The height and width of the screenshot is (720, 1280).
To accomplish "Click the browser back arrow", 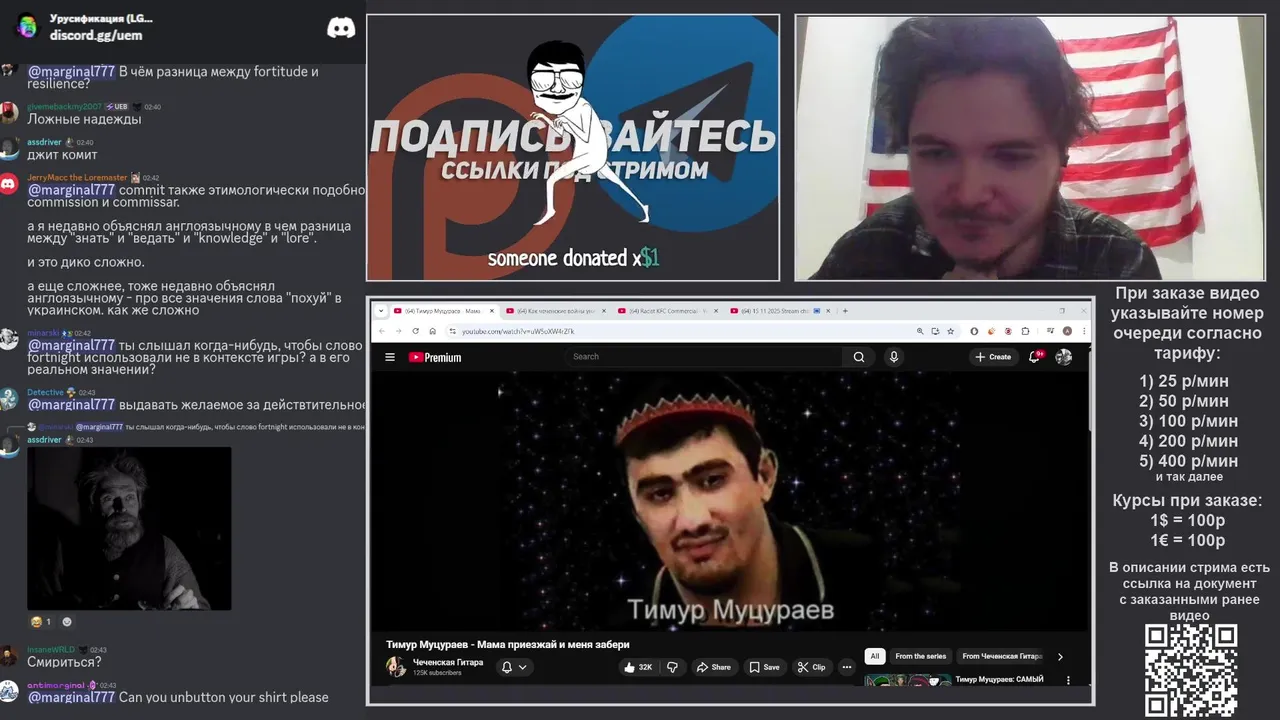I will pos(380,331).
